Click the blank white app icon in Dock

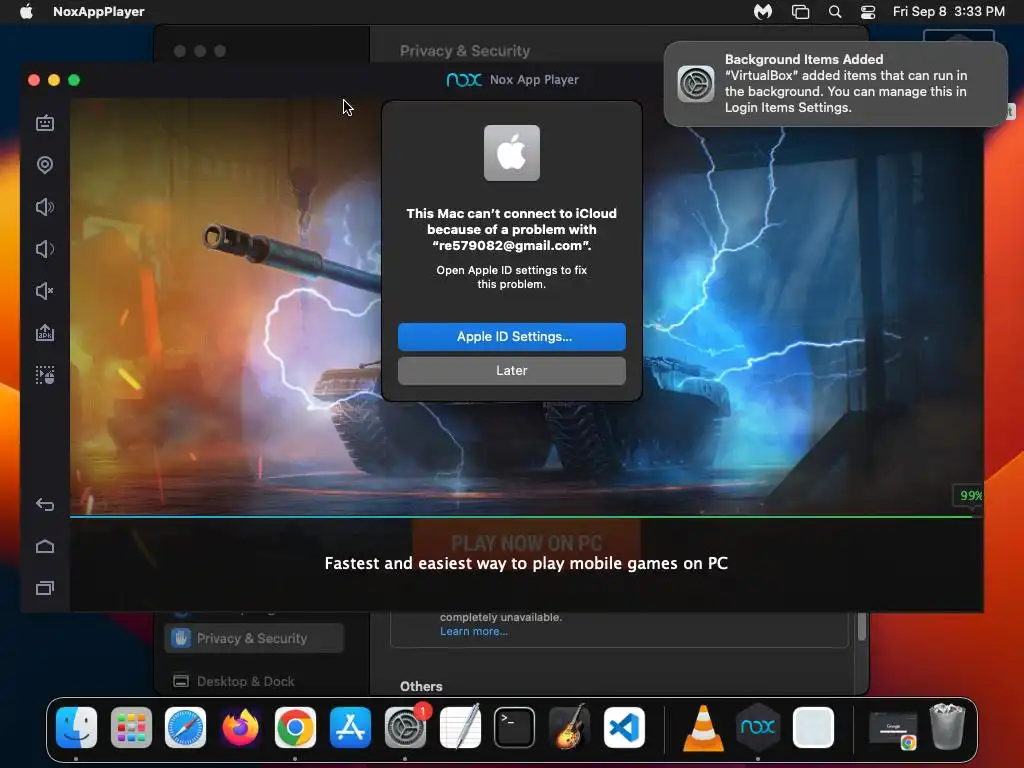pyautogui.click(x=813, y=727)
